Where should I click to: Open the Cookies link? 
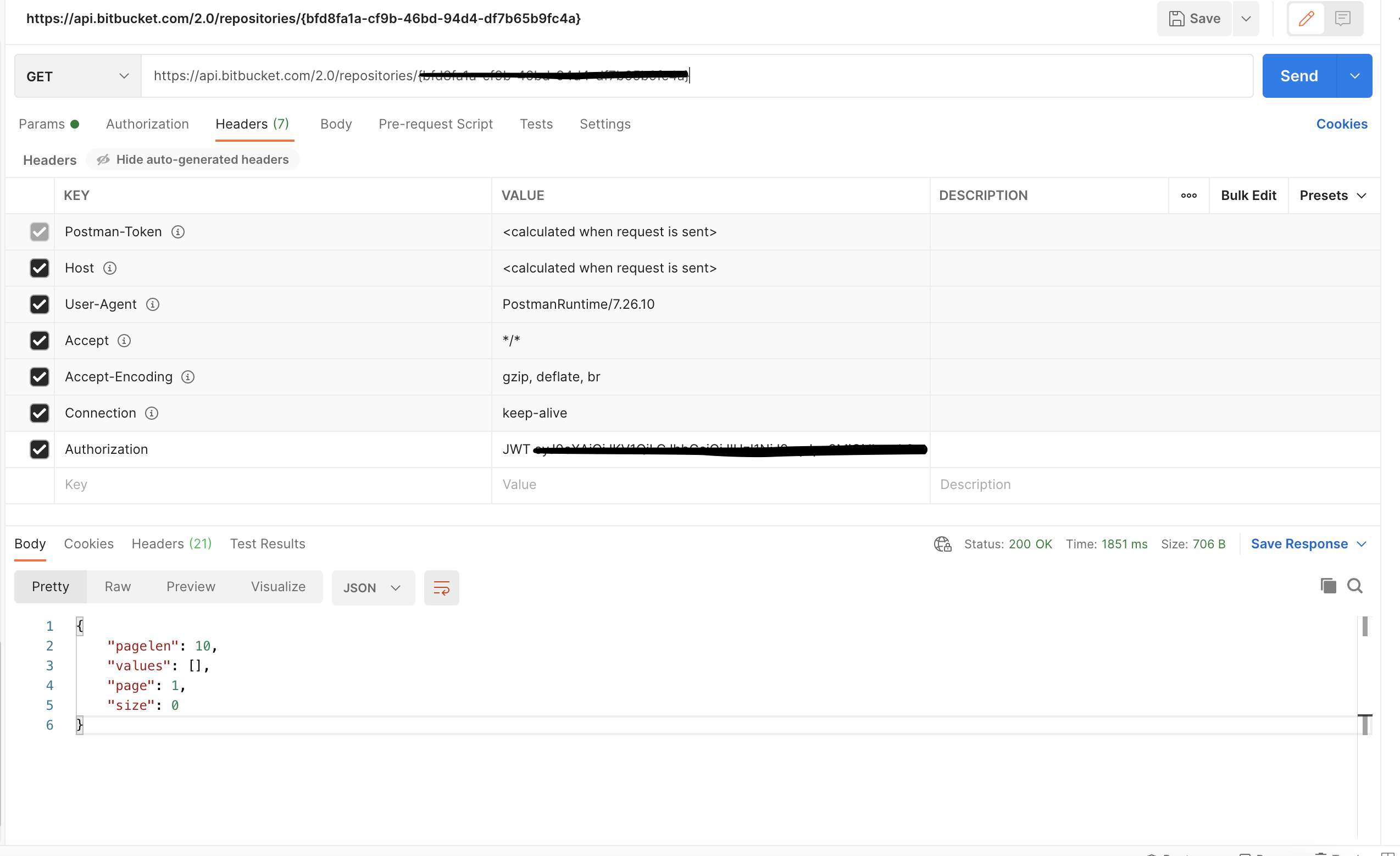tap(1341, 124)
